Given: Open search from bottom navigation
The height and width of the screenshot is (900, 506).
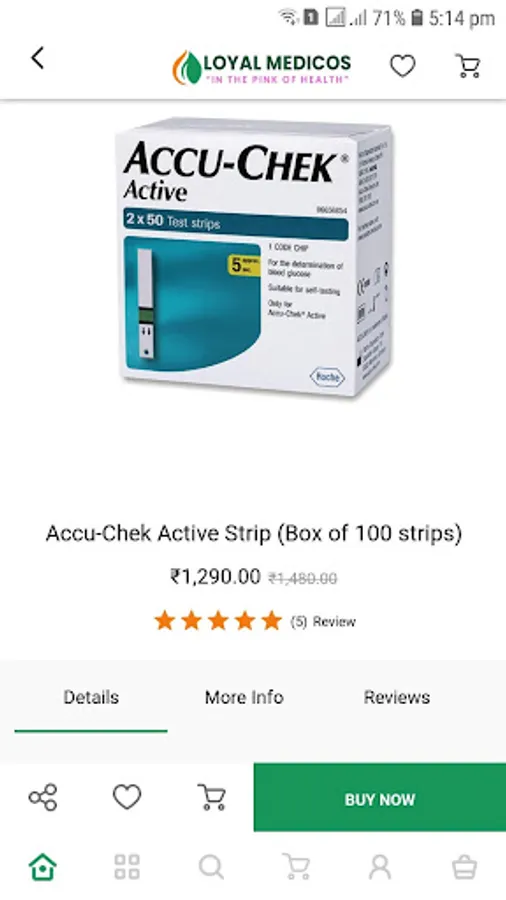Looking at the screenshot, I should (211, 867).
